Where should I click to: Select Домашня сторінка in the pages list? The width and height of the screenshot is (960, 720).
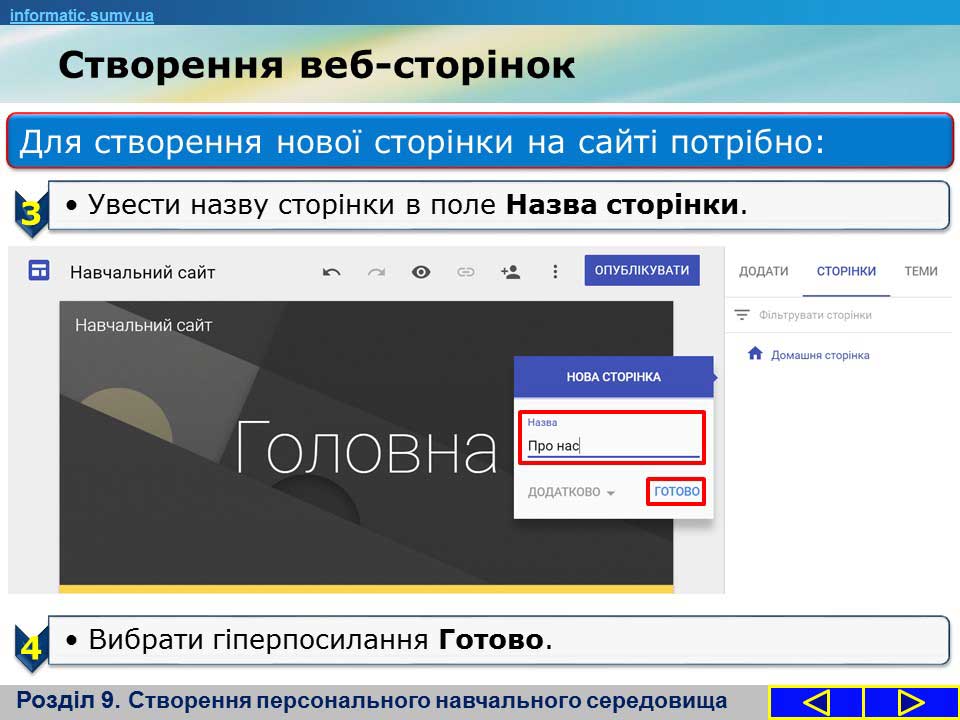819,355
